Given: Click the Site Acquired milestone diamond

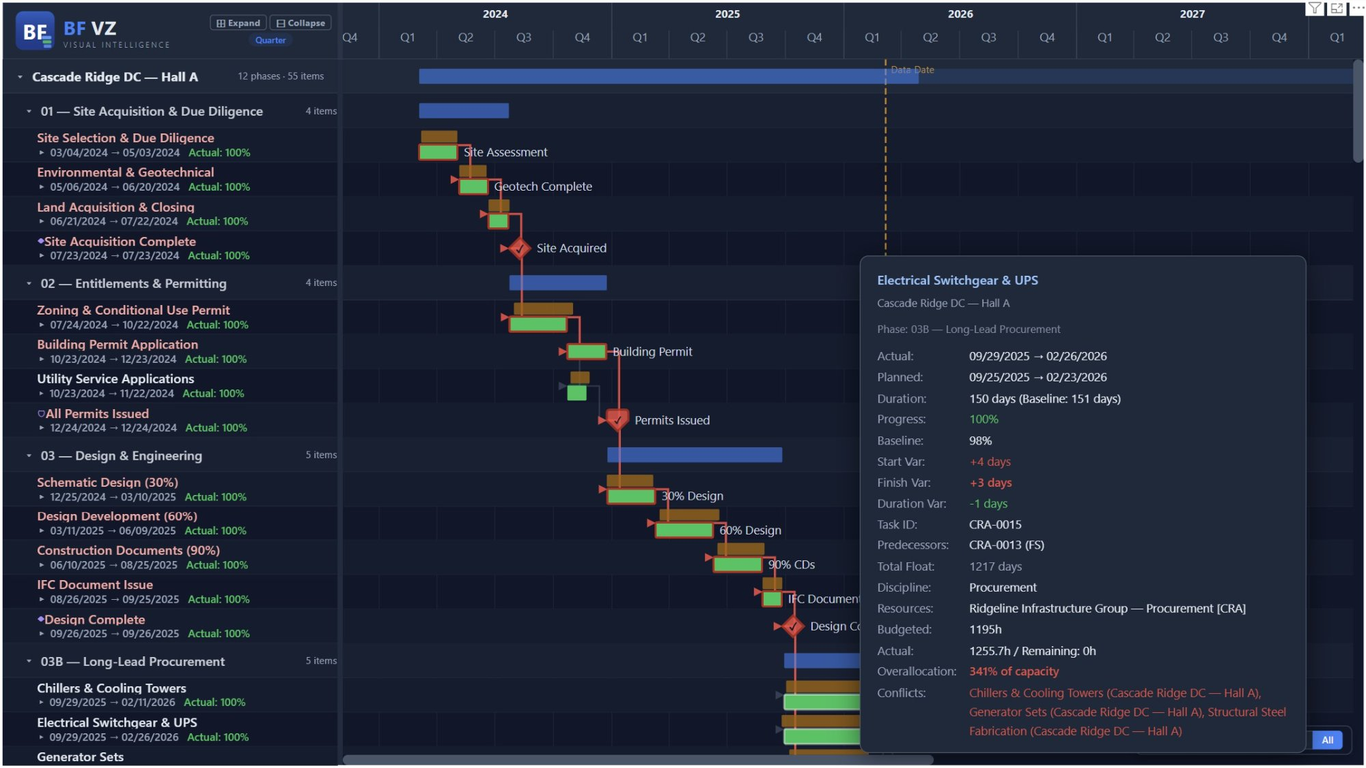Looking at the screenshot, I should [518, 248].
